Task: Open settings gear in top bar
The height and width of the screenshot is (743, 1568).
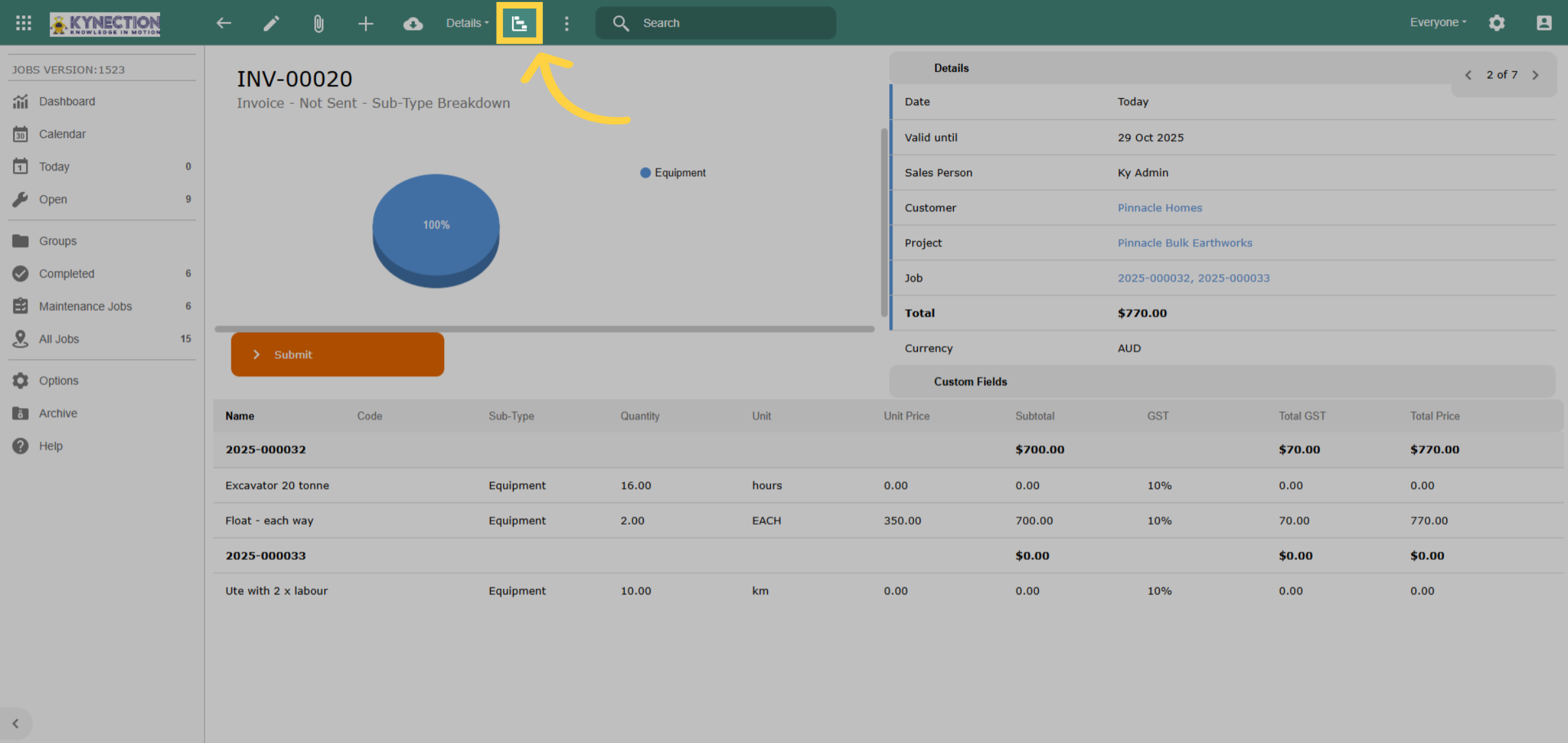Action: (x=1497, y=23)
